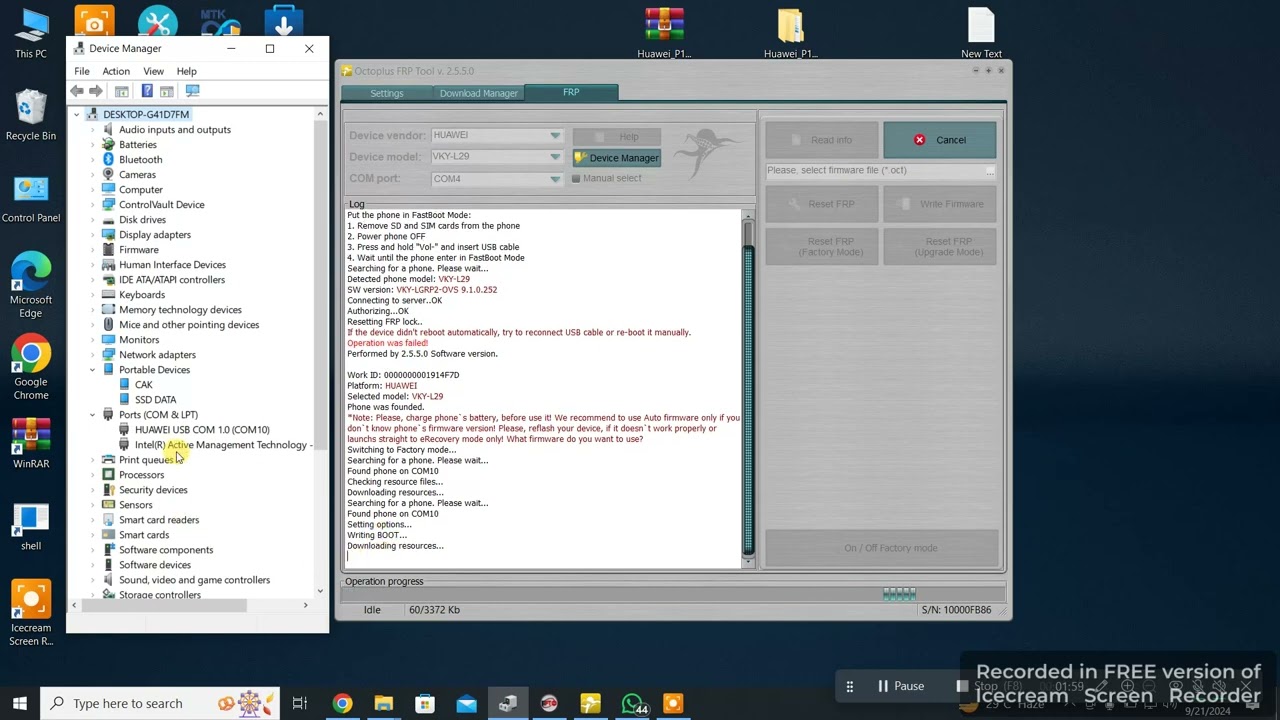Open the blue question mark help icon

point(147,91)
